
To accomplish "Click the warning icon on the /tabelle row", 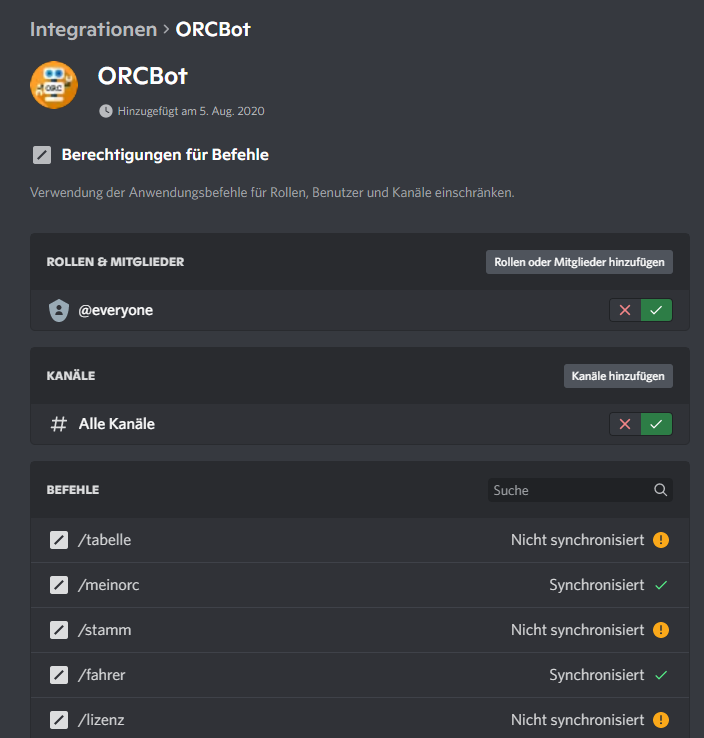I will [x=661, y=540].
